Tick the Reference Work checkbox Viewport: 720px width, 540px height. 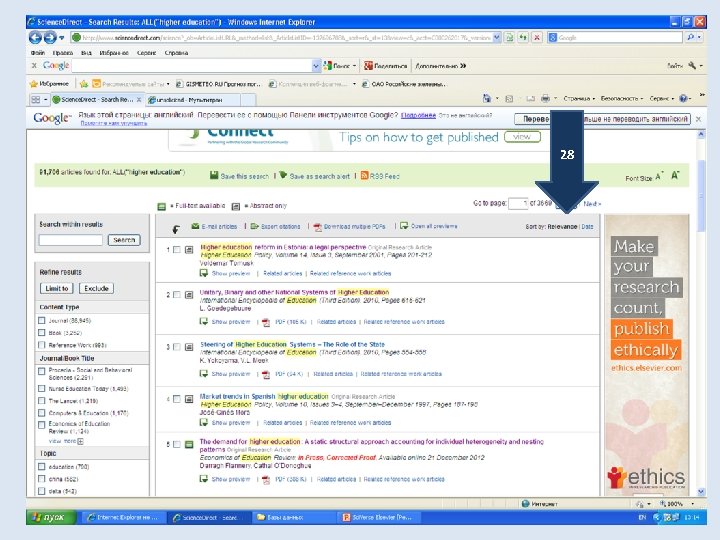42,345
